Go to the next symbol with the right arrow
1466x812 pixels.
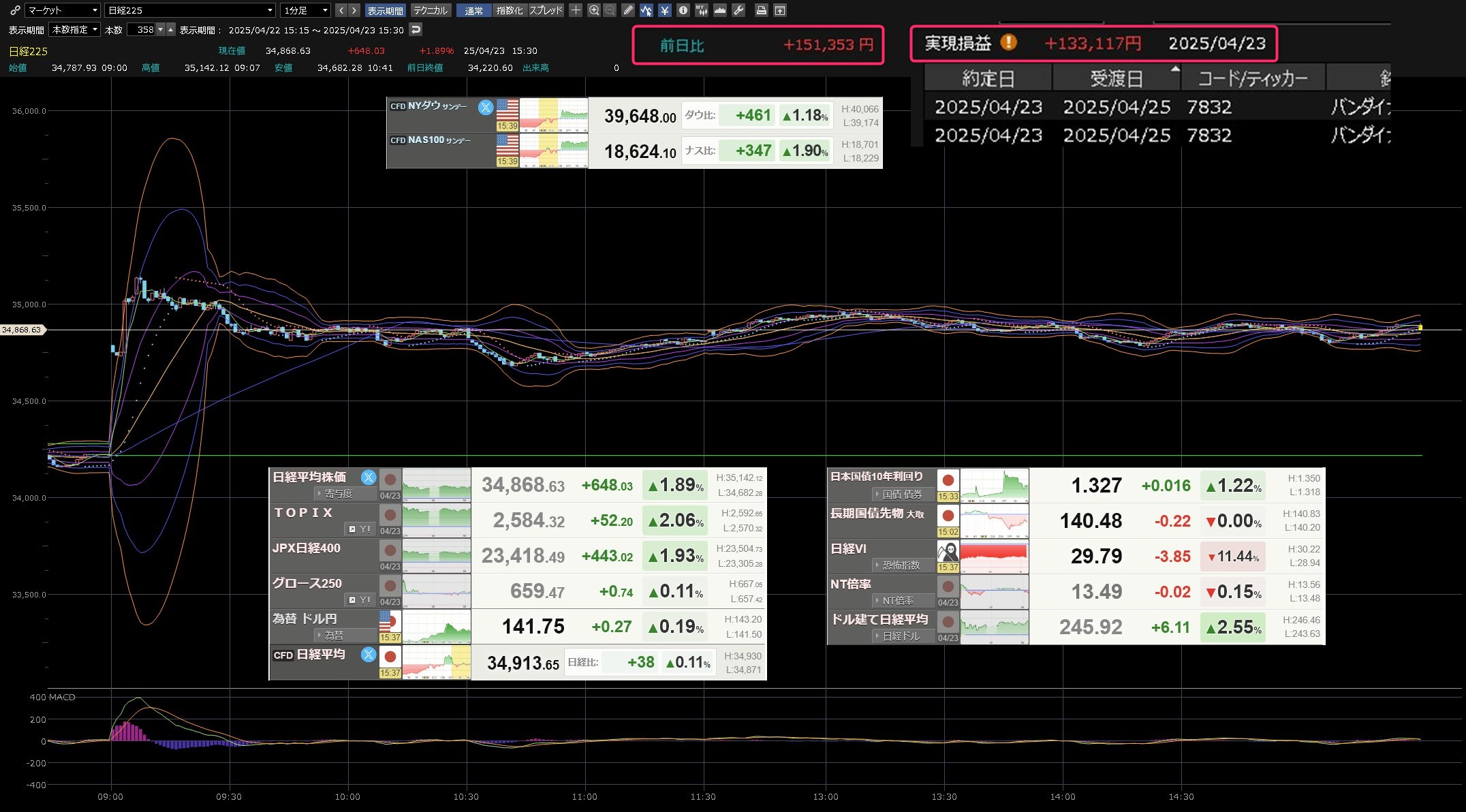[354, 10]
